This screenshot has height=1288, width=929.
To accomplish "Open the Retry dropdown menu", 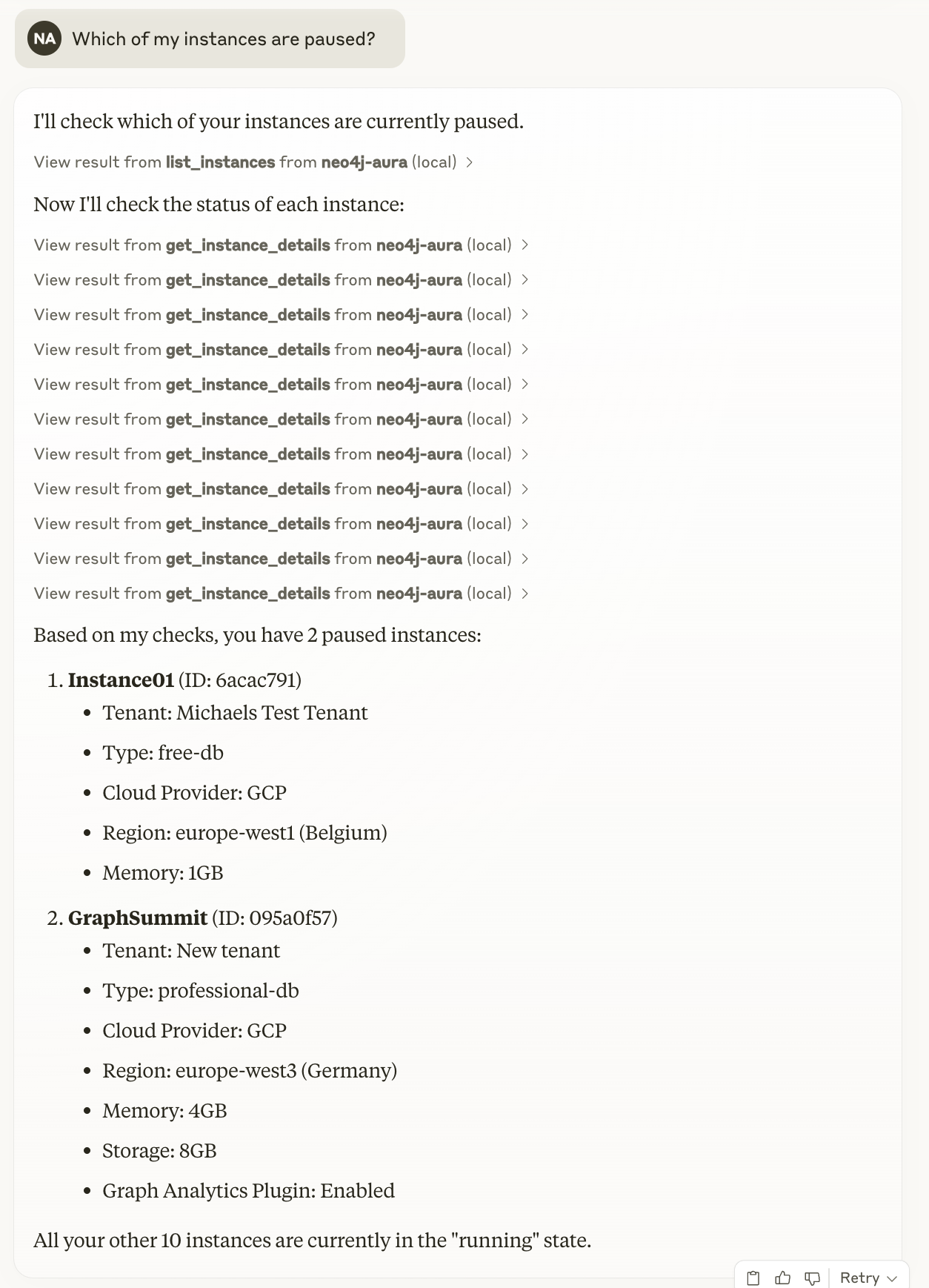I will (868, 1278).
